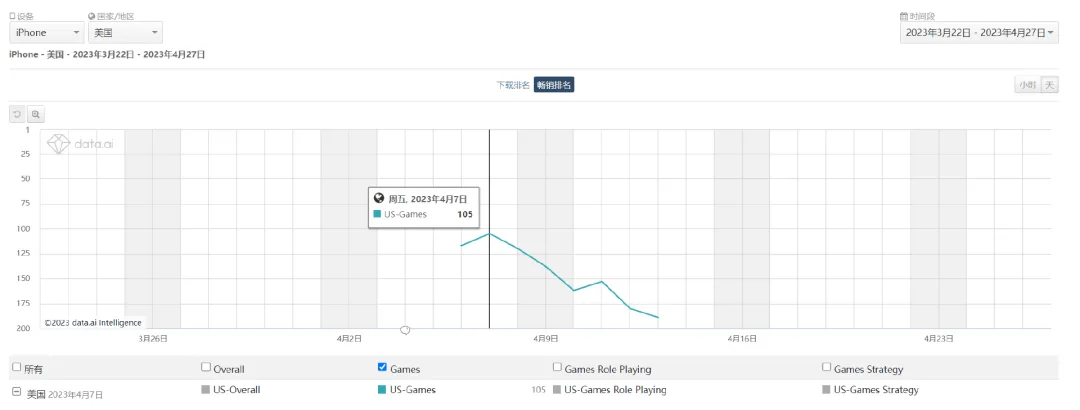Enable the Overall checkbox
Viewport: 1080px width, 410px height.
coord(206,368)
